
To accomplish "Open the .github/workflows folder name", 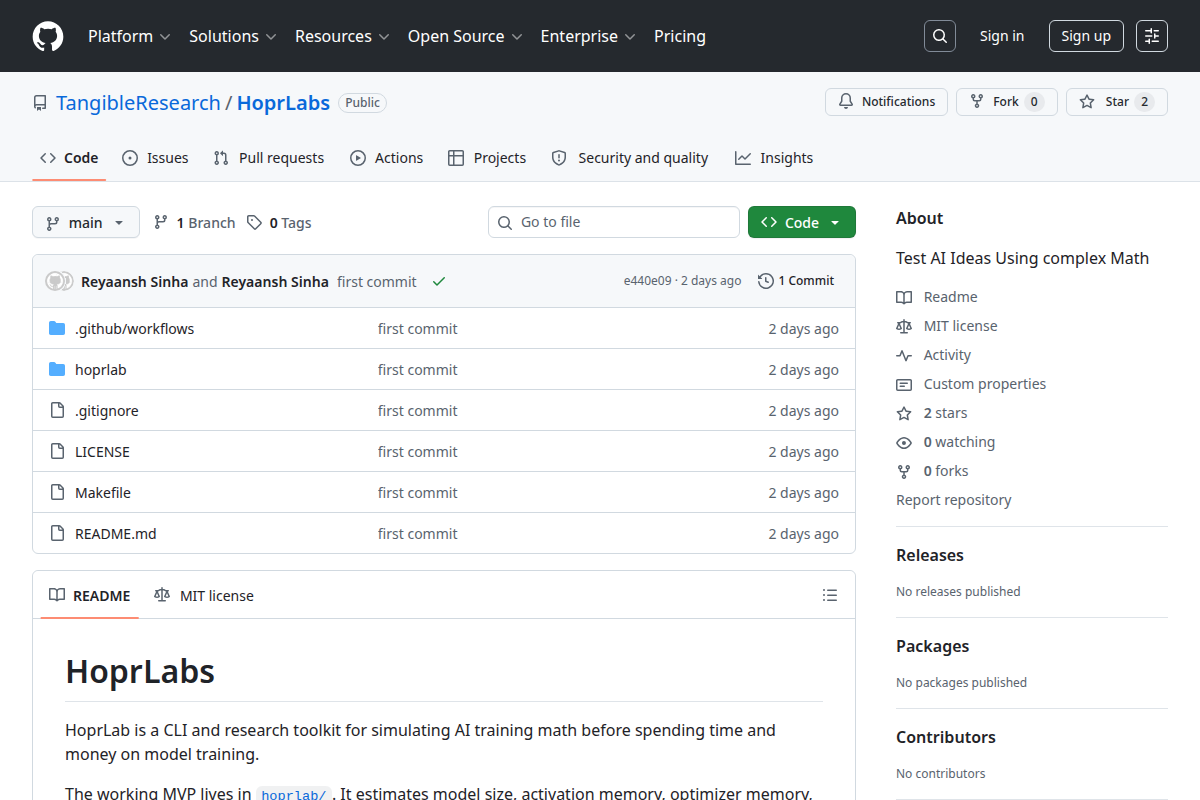I will coord(135,329).
